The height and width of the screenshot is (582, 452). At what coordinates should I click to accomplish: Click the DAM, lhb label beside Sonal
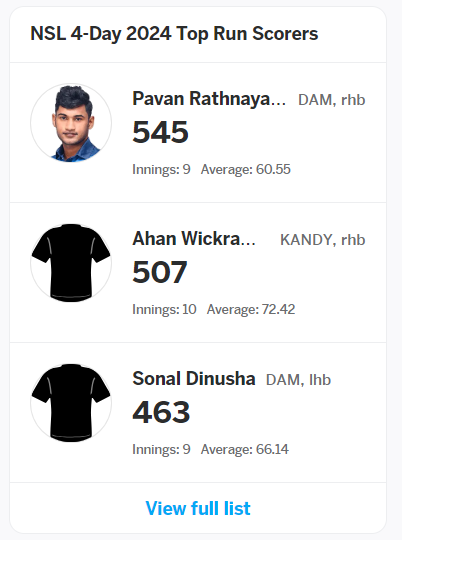[298, 380]
